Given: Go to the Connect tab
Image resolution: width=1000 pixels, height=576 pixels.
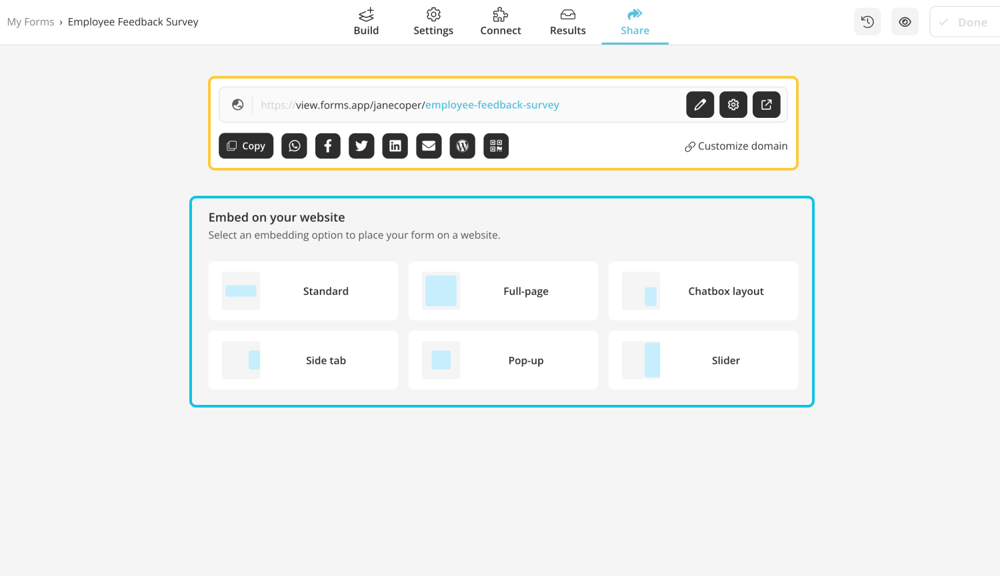Looking at the screenshot, I should tap(500, 22).
